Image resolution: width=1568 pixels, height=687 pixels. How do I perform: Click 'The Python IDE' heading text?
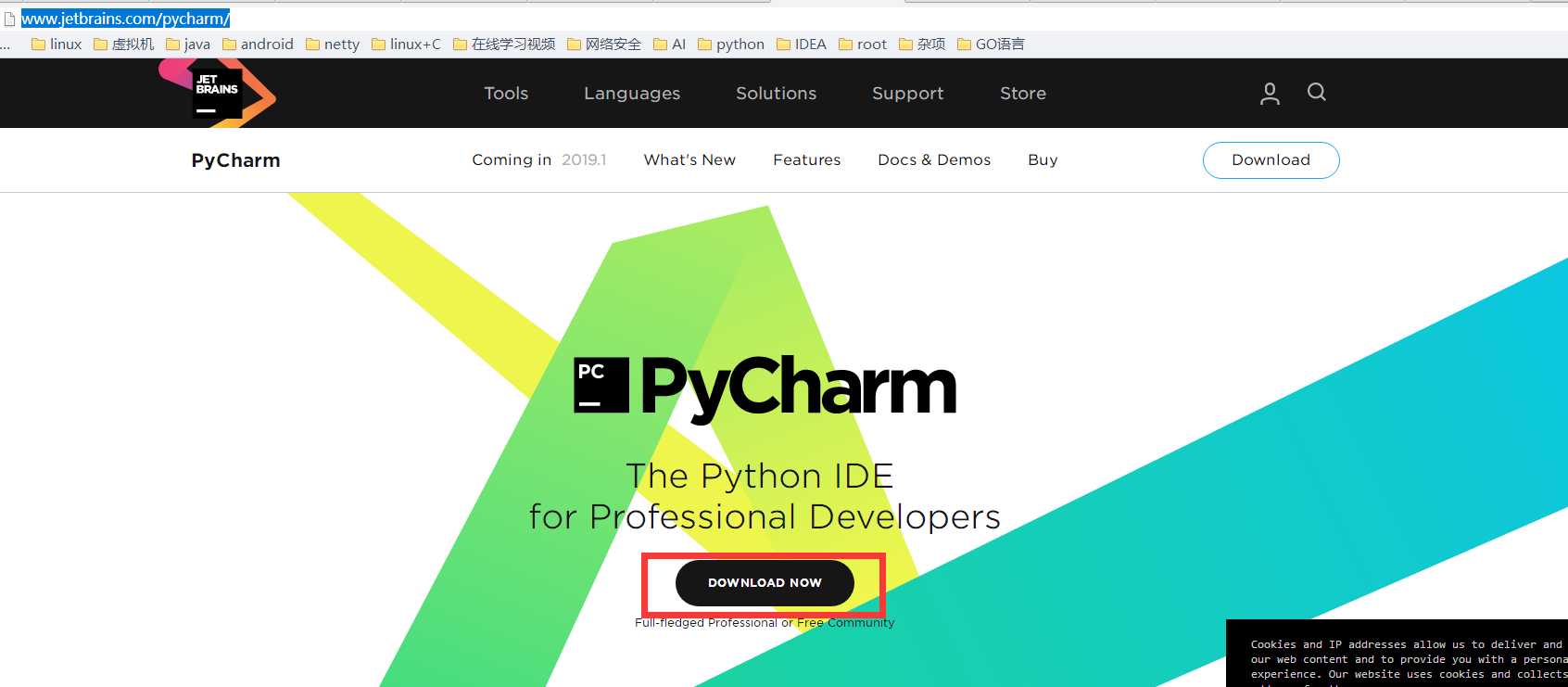point(760,476)
